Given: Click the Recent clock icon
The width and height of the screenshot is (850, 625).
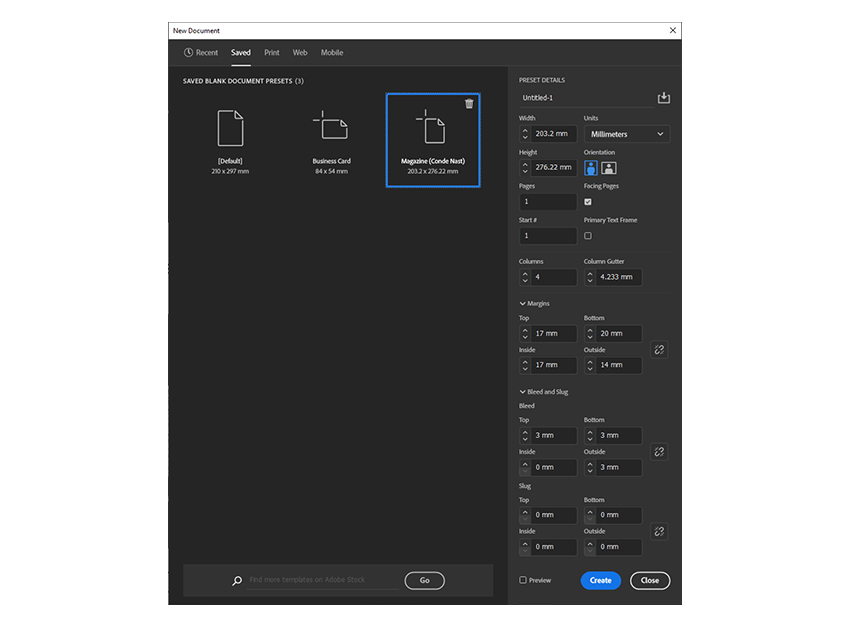Looking at the screenshot, I should [188, 53].
